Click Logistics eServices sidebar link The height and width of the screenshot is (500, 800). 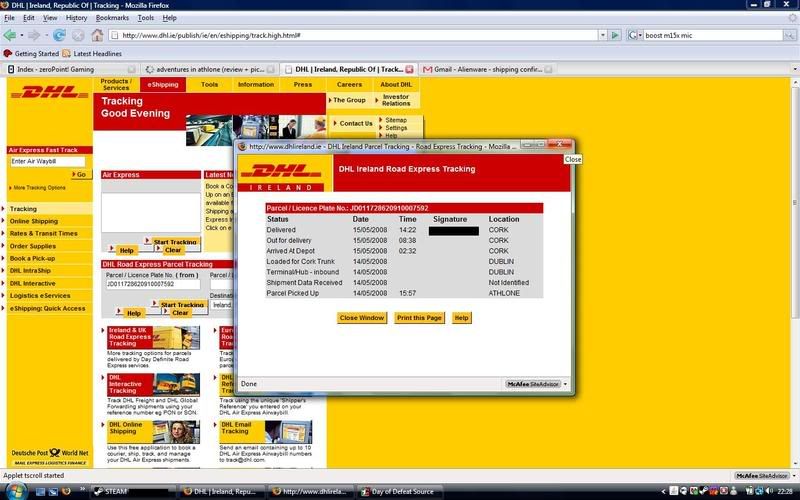click(40, 296)
